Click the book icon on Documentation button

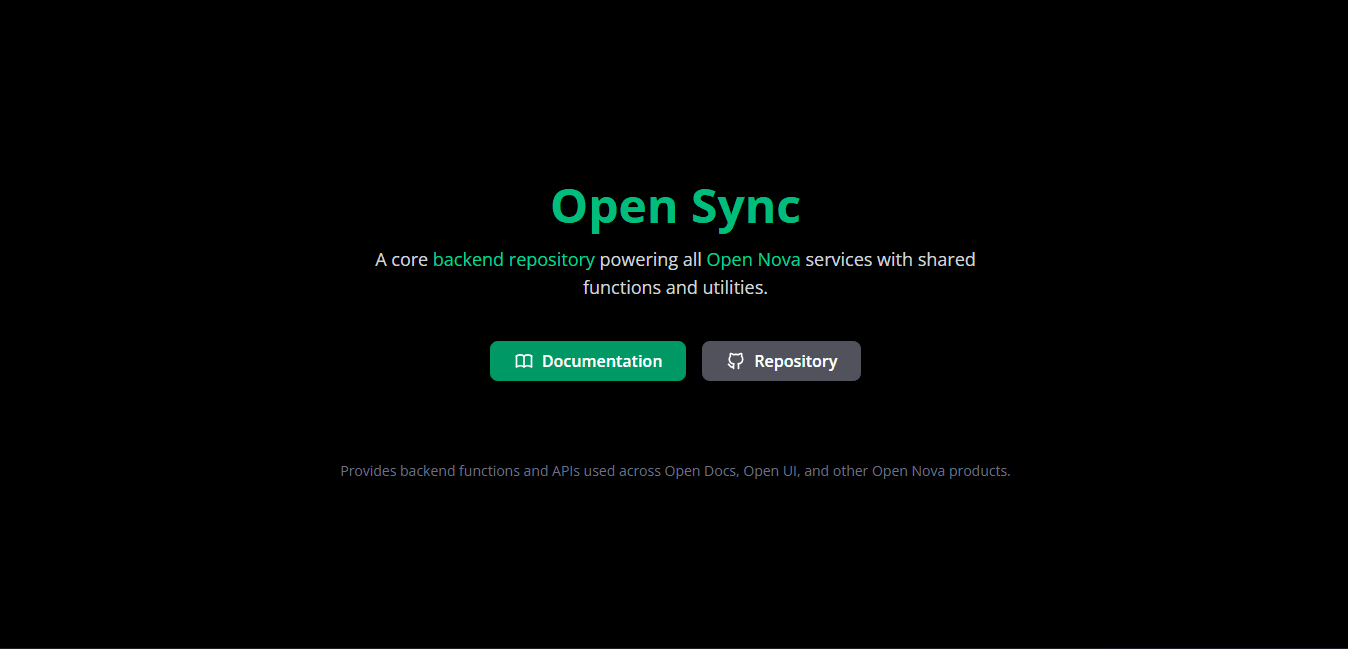[524, 361]
